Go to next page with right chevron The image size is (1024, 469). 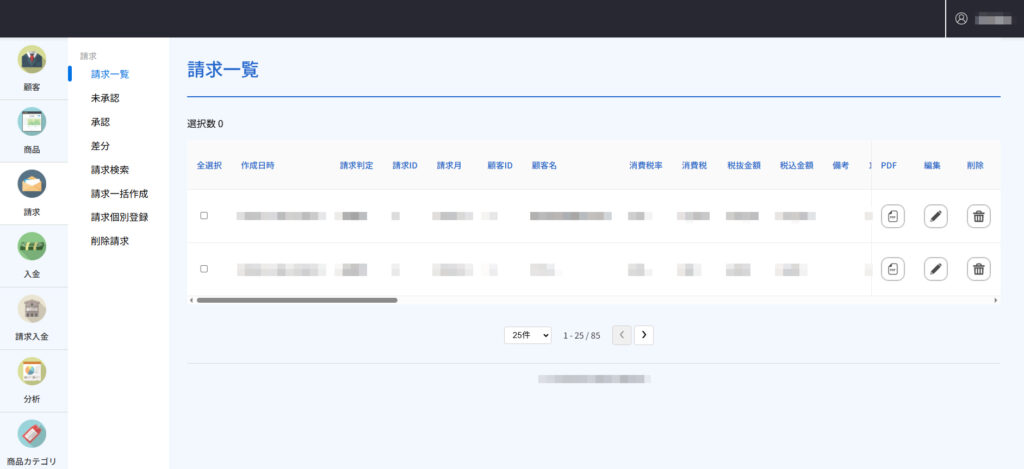[644, 335]
